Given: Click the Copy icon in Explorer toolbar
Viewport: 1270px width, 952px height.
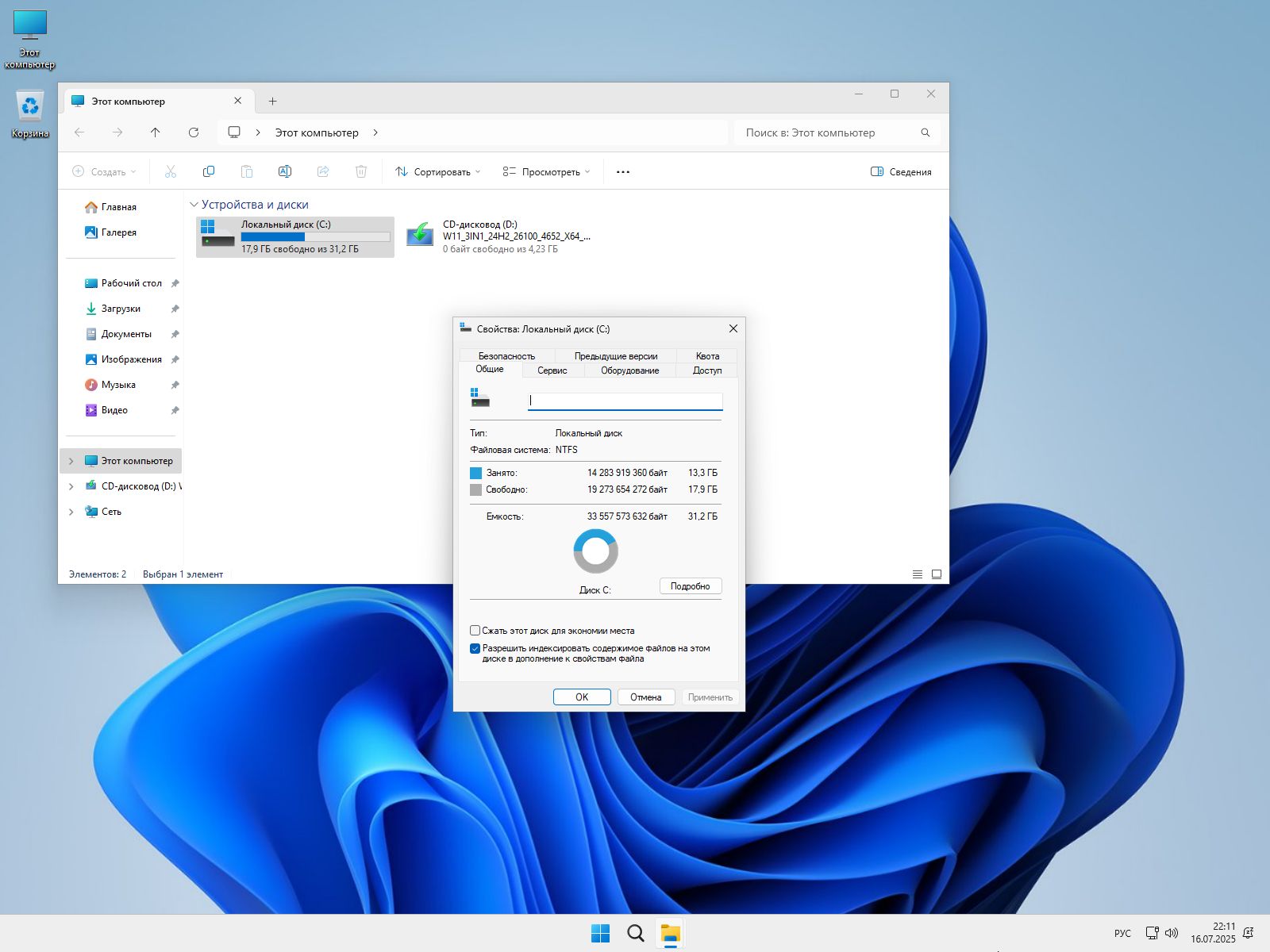Looking at the screenshot, I should point(209,171).
